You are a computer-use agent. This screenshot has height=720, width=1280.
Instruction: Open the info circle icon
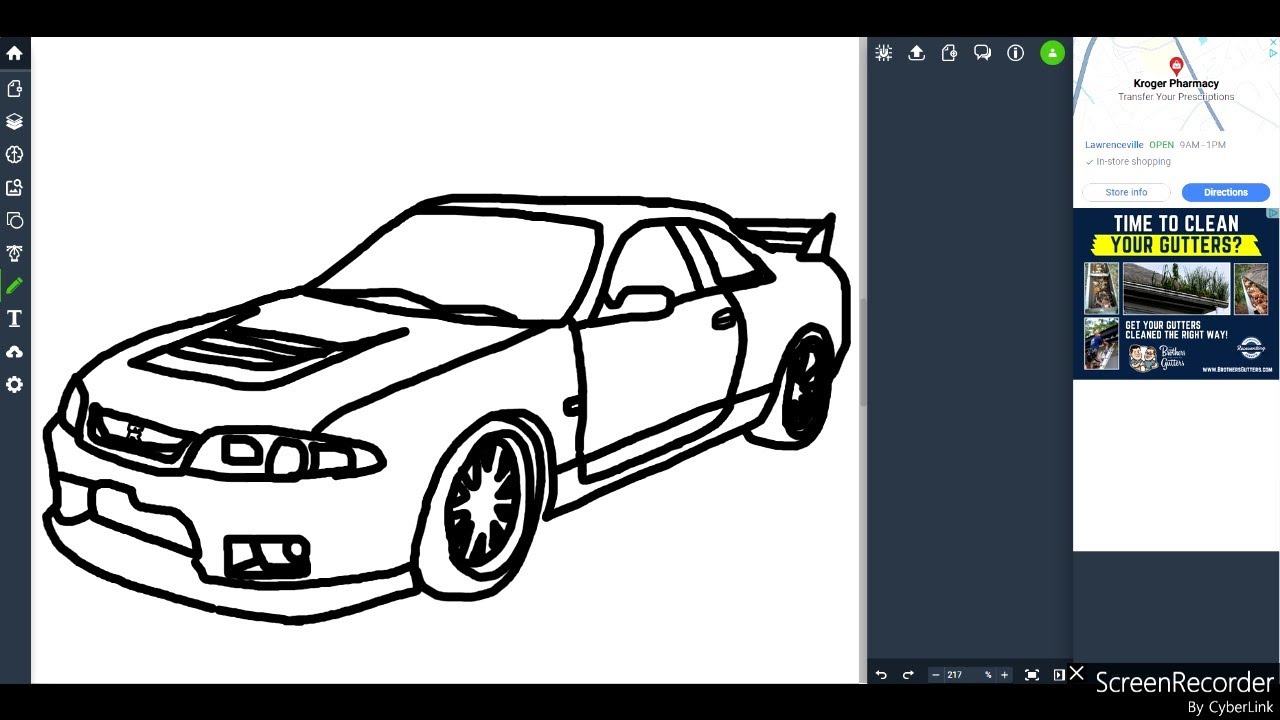(1015, 53)
